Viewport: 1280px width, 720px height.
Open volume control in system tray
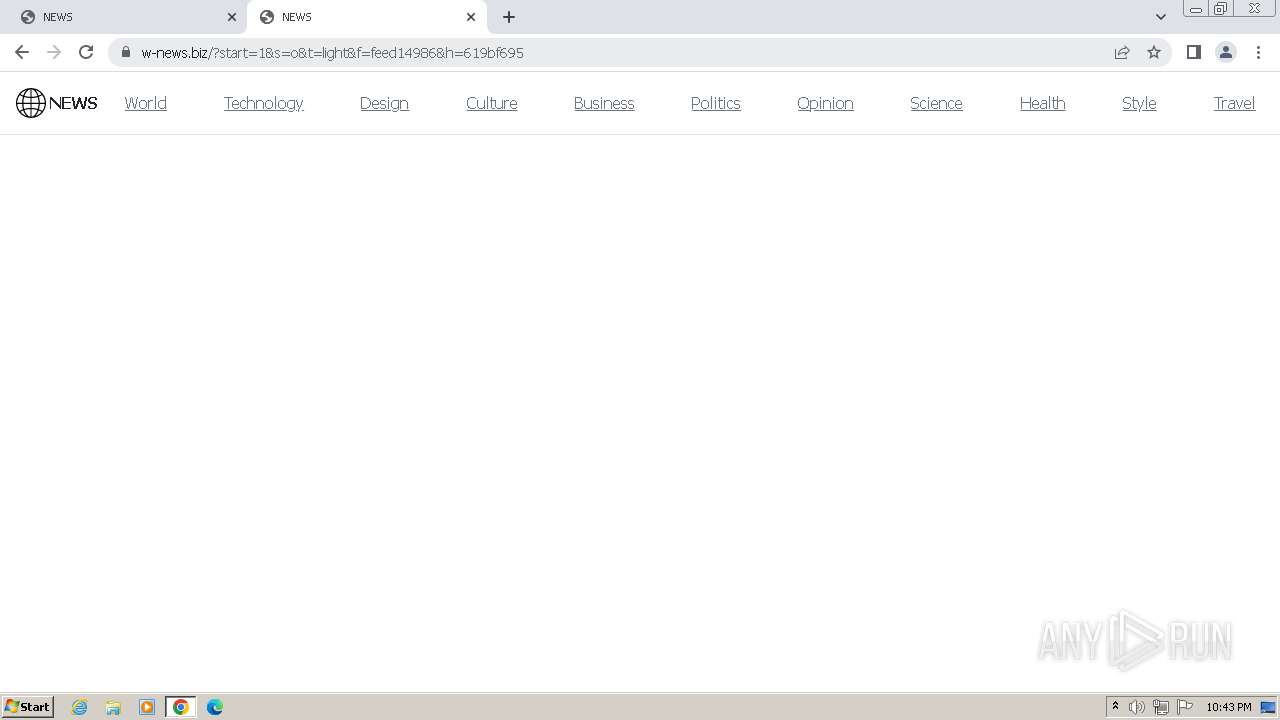point(1137,707)
